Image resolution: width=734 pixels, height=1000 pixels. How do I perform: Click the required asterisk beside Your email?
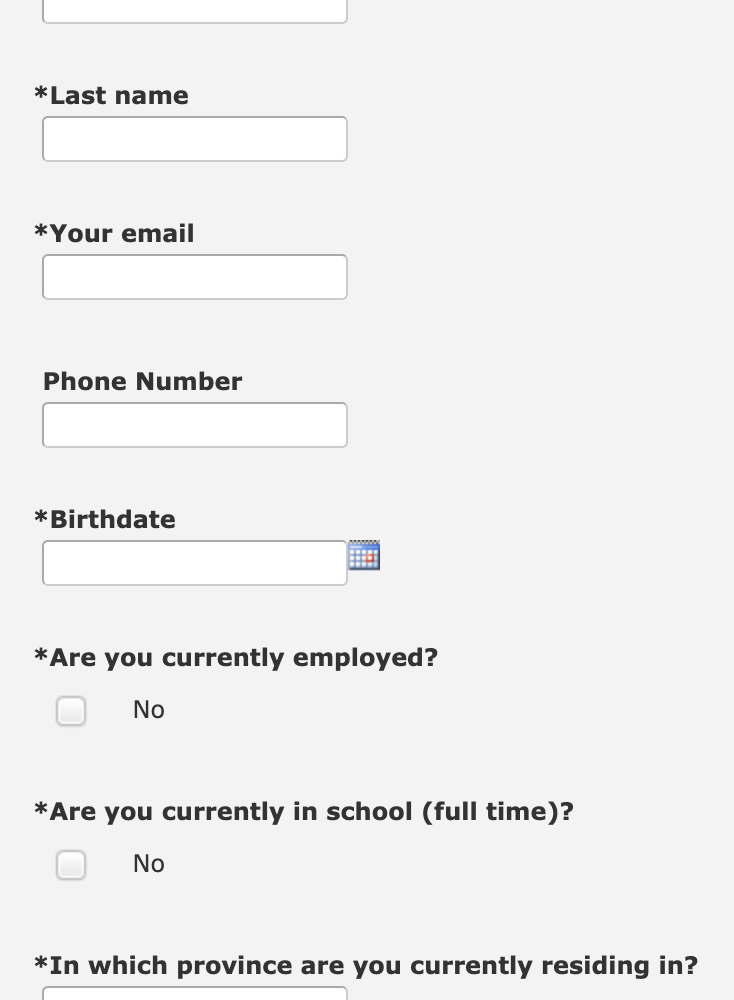(x=41, y=231)
